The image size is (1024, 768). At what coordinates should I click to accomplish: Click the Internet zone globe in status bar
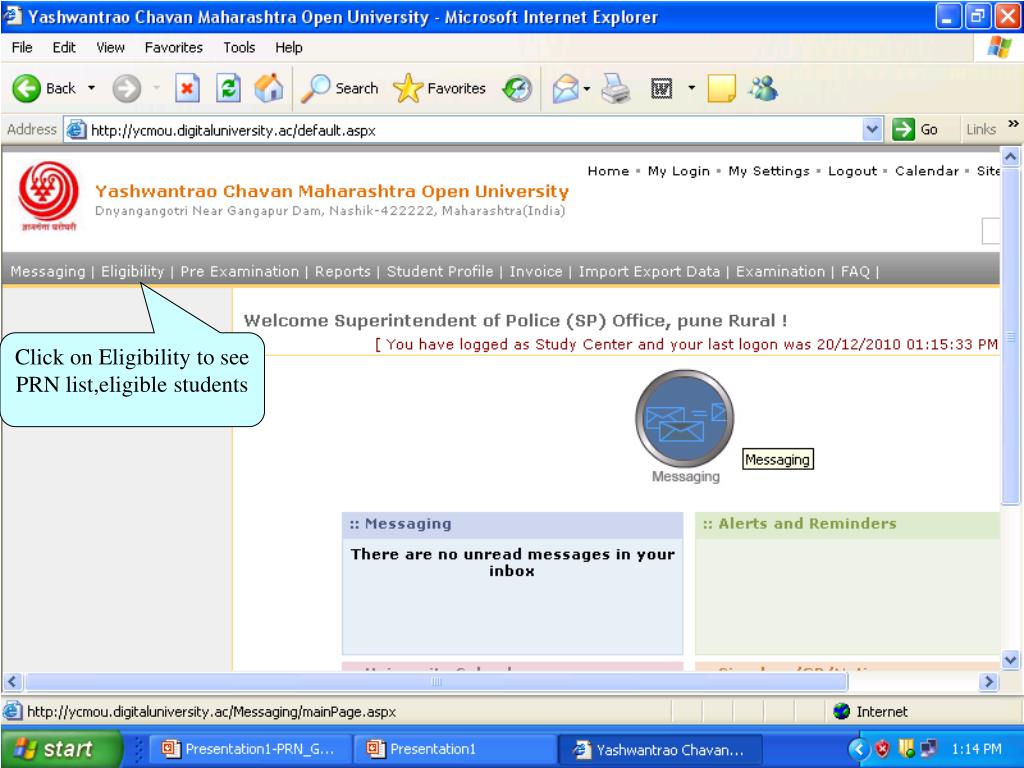point(841,711)
